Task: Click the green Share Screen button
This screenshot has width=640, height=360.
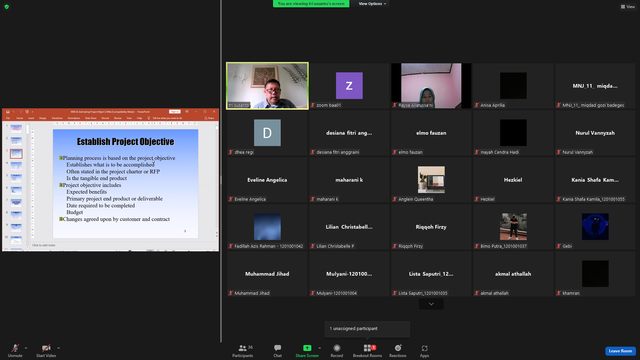Action: point(307,350)
